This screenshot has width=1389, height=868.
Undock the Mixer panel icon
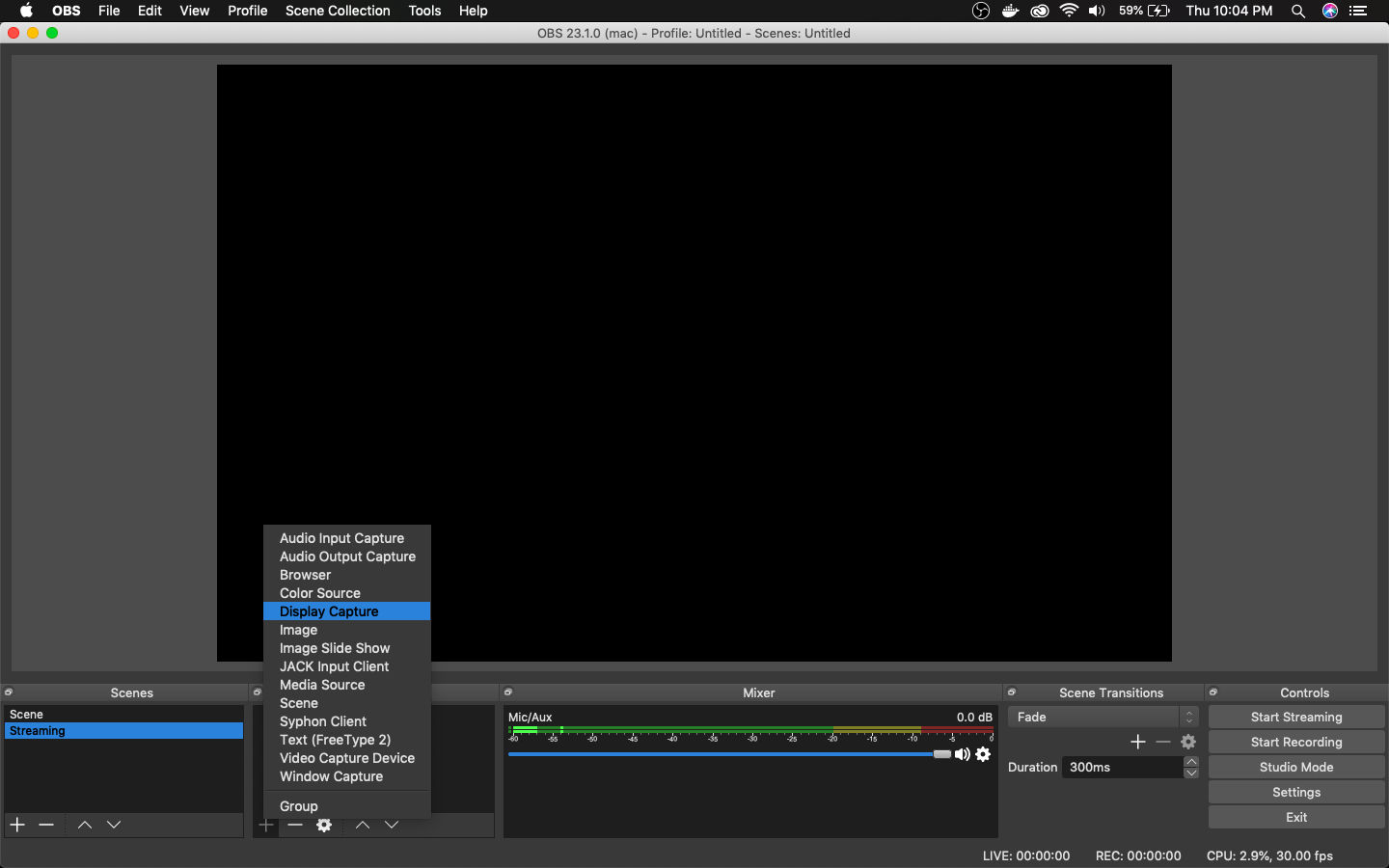coord(508,692)
